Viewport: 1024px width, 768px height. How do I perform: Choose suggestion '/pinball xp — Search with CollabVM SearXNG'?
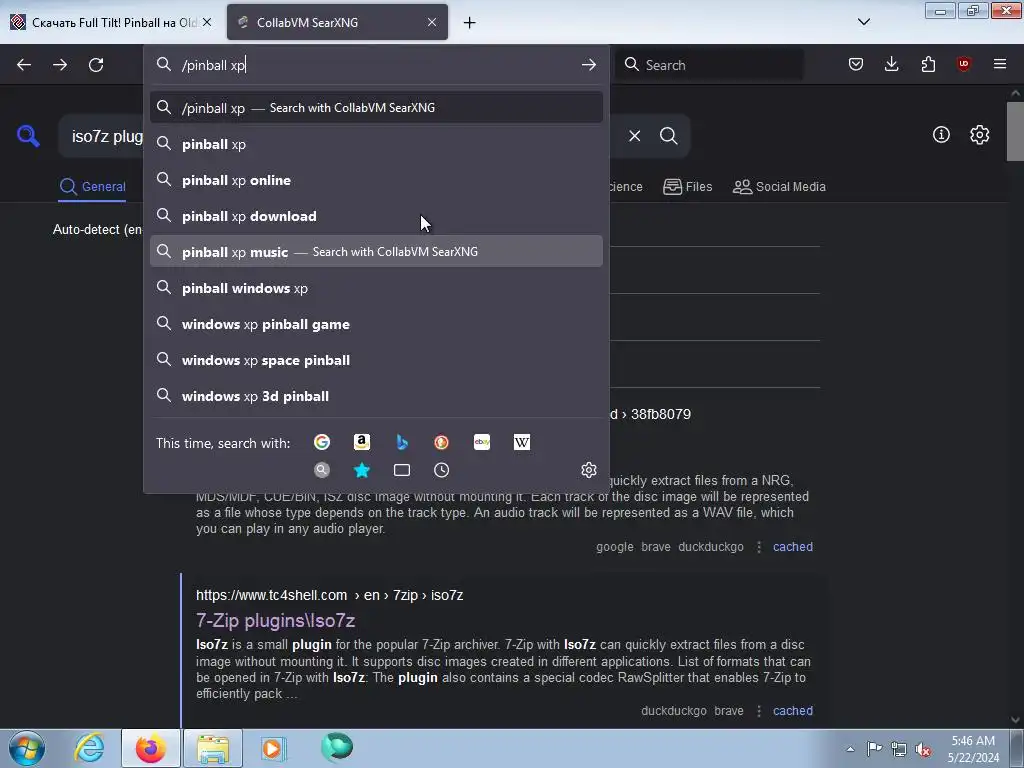click(x=376, y=108)
